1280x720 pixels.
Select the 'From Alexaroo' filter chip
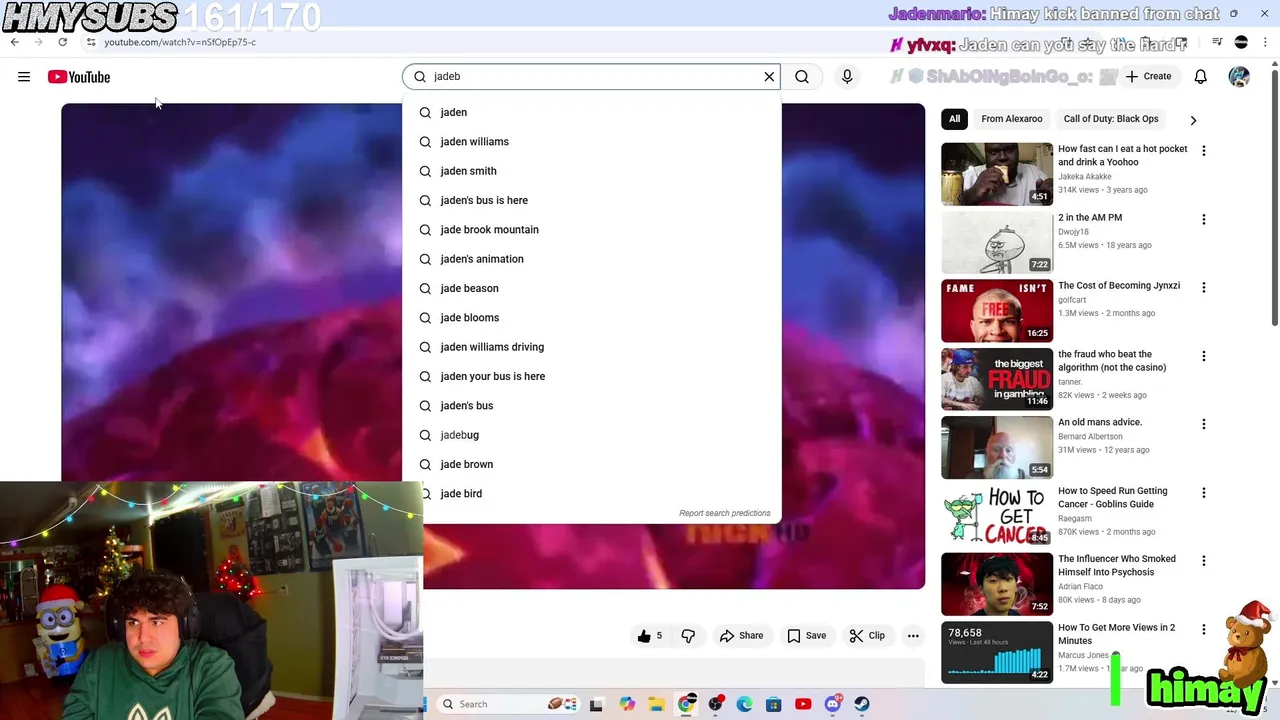pos(1011,119)
